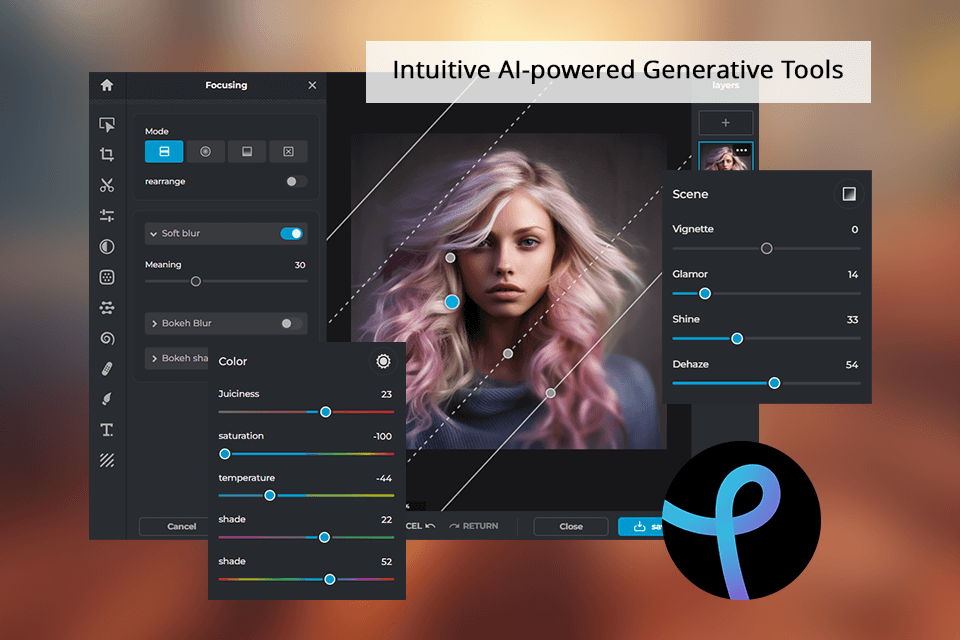Set the Juiciness slider handle
The image size is (960, 640).
point(326,412)
